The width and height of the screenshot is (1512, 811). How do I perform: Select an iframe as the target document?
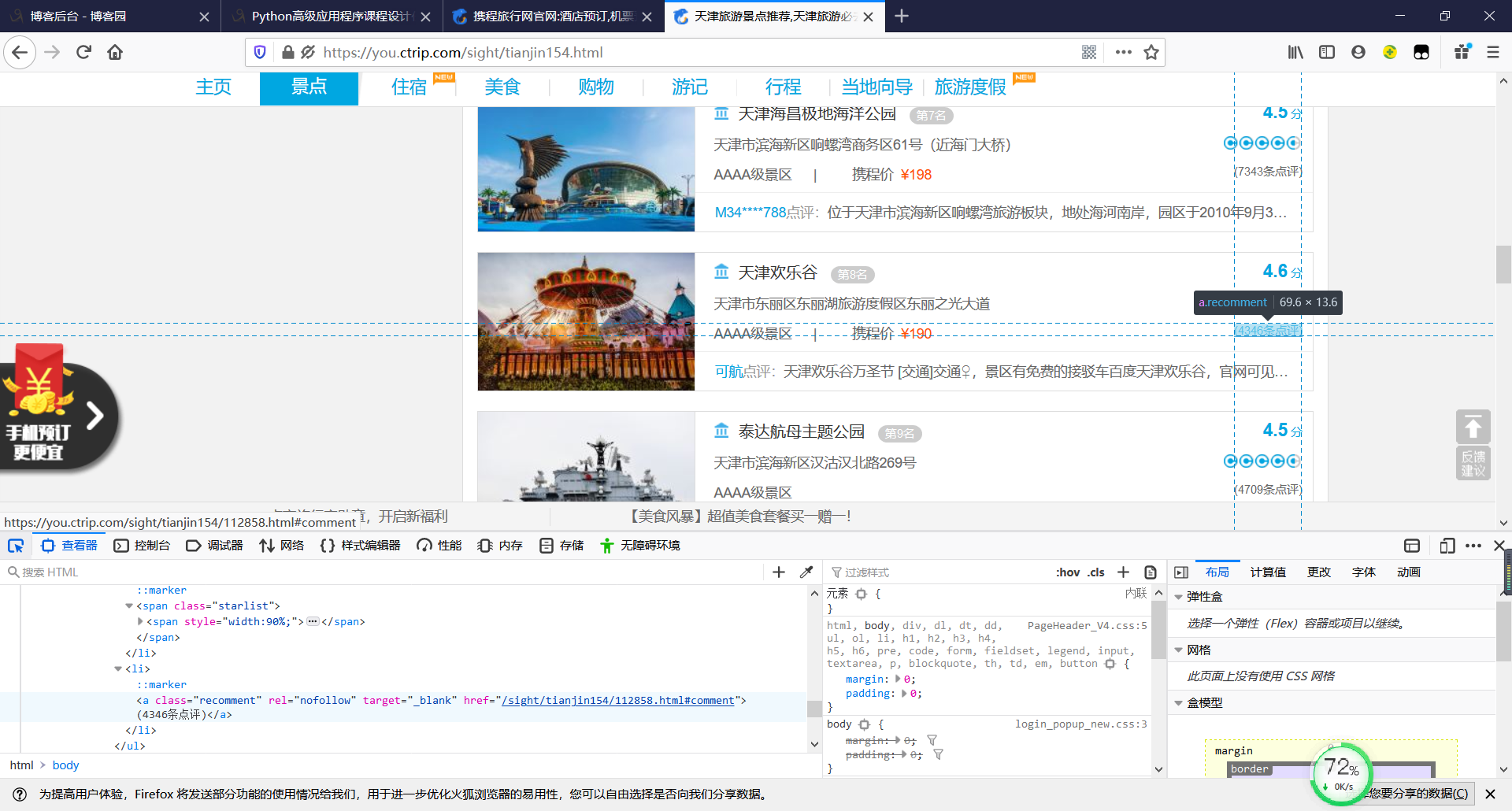pos(1412,546)
